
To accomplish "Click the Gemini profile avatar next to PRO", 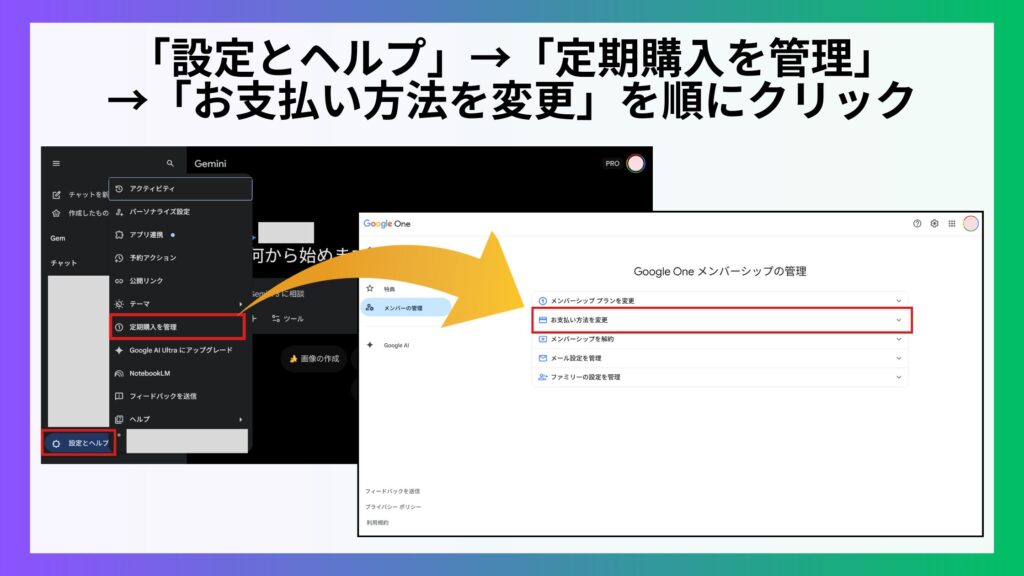I will pos(635,163).
